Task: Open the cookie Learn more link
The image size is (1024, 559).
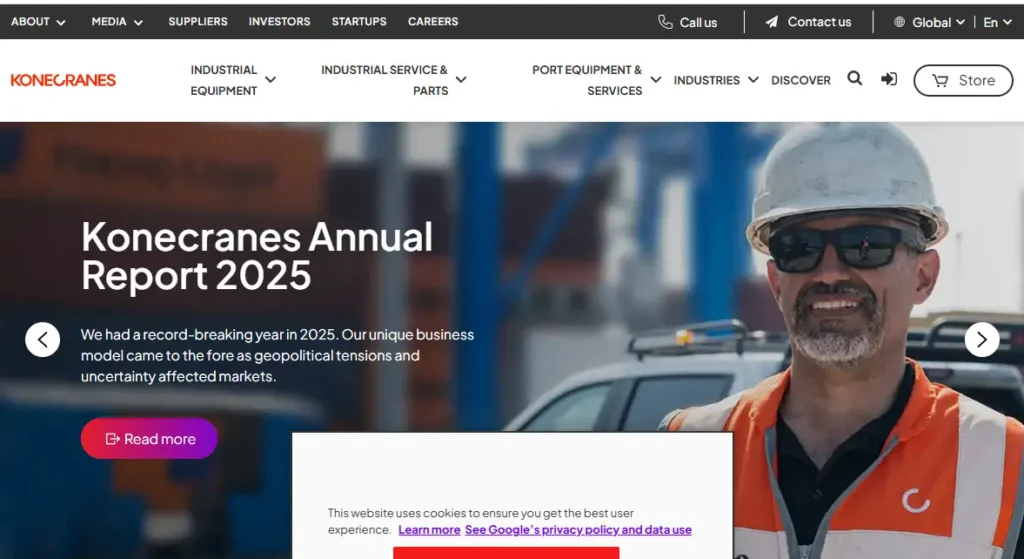Action: (429, 530)
